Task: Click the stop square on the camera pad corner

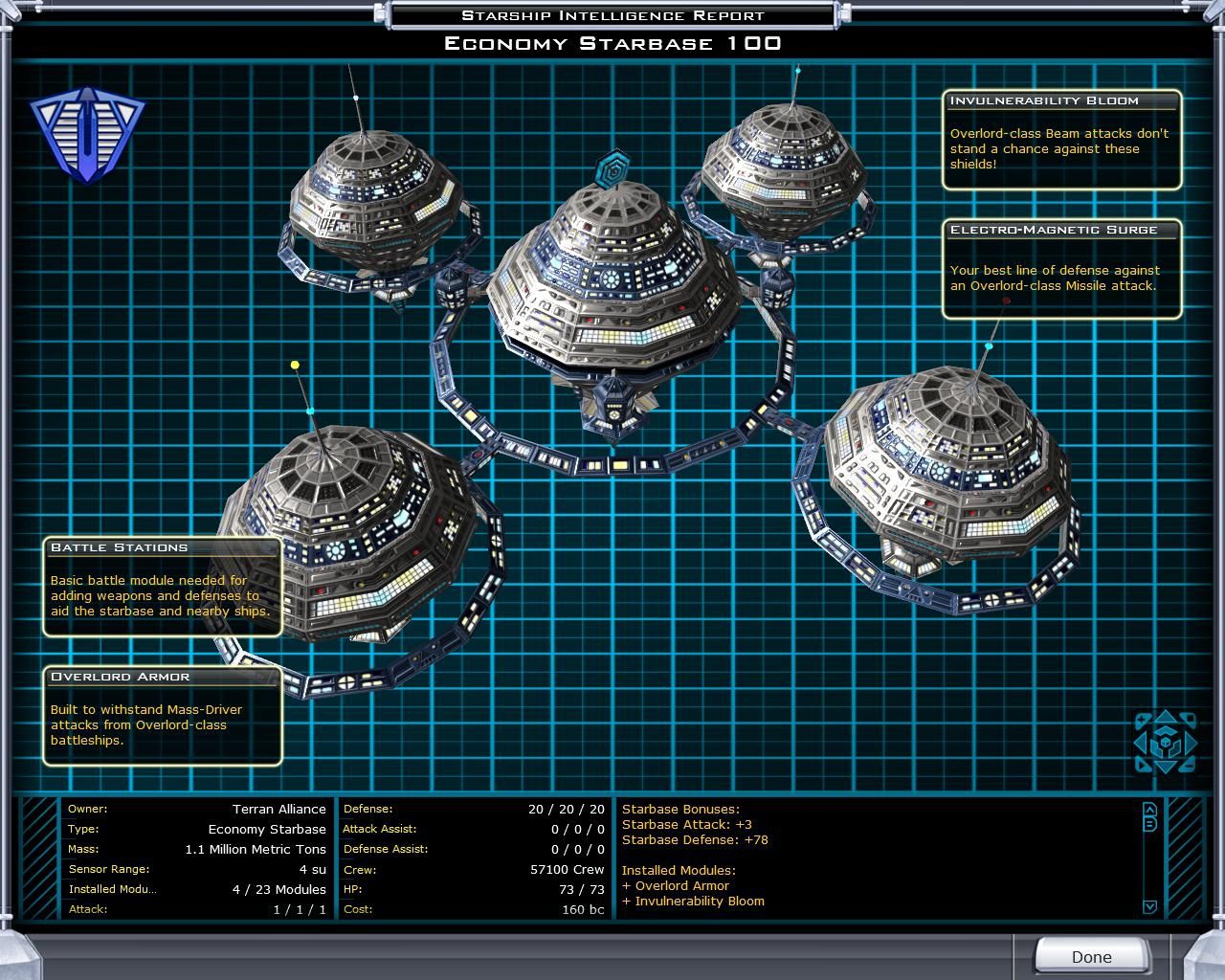Action: (x=1188, y=720)
